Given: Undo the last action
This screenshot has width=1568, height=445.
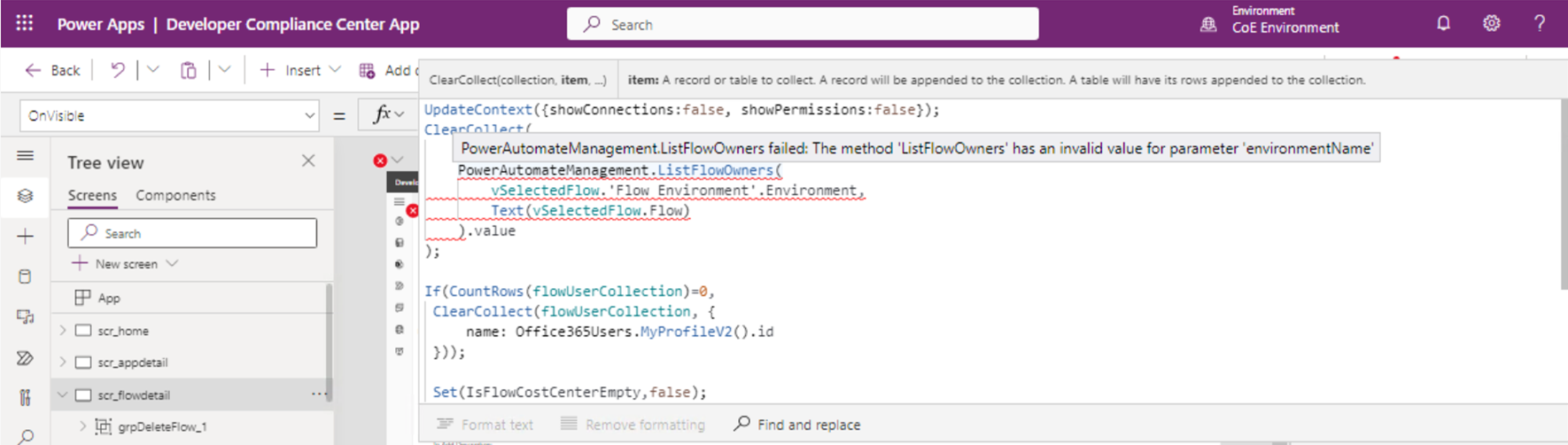Looking at the screenshot, I should tap(117, 70).
